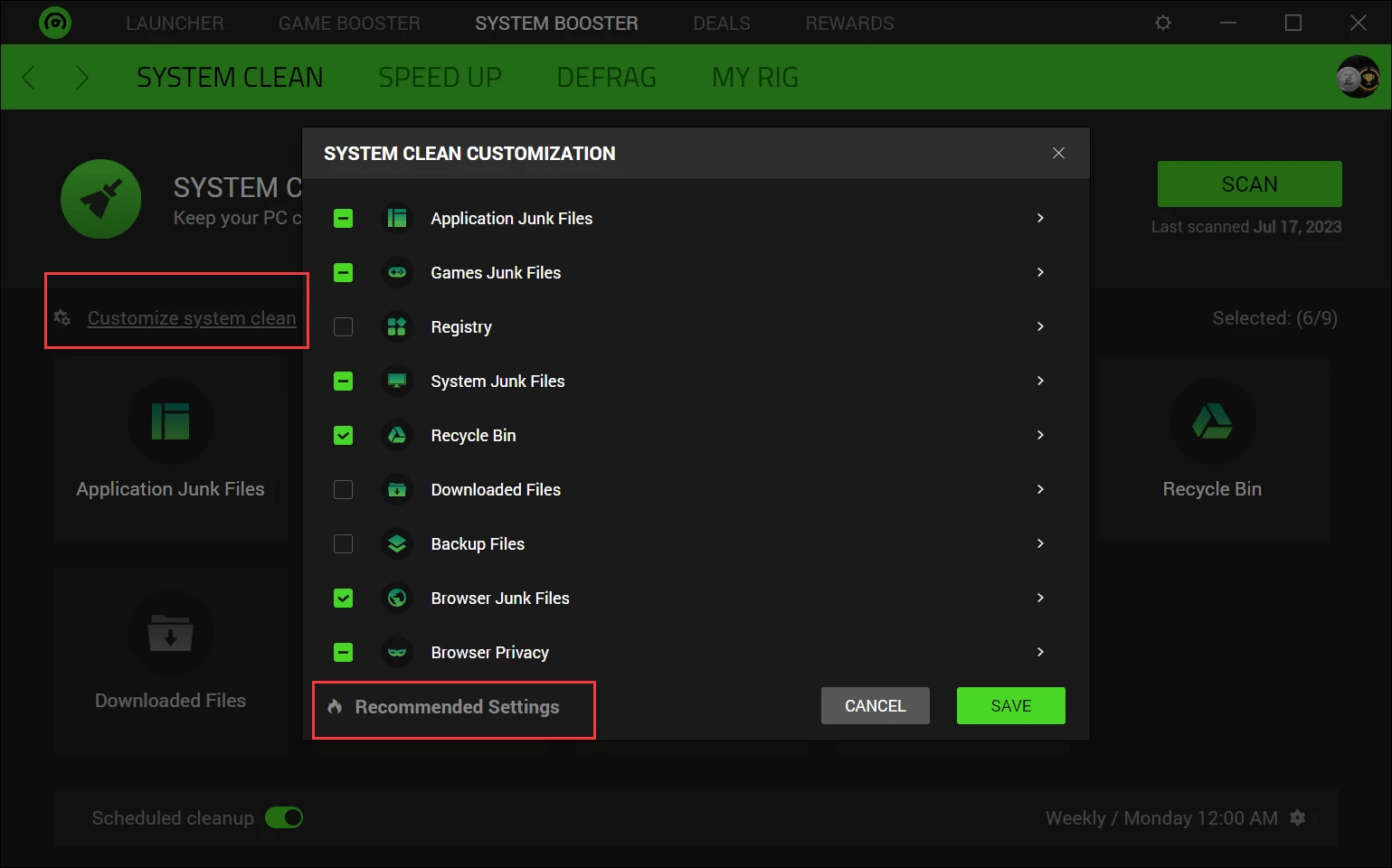Viewport: 1392px width, 868px height.
Task: Expand the Registry chevron
Action: coord(1040,326)
